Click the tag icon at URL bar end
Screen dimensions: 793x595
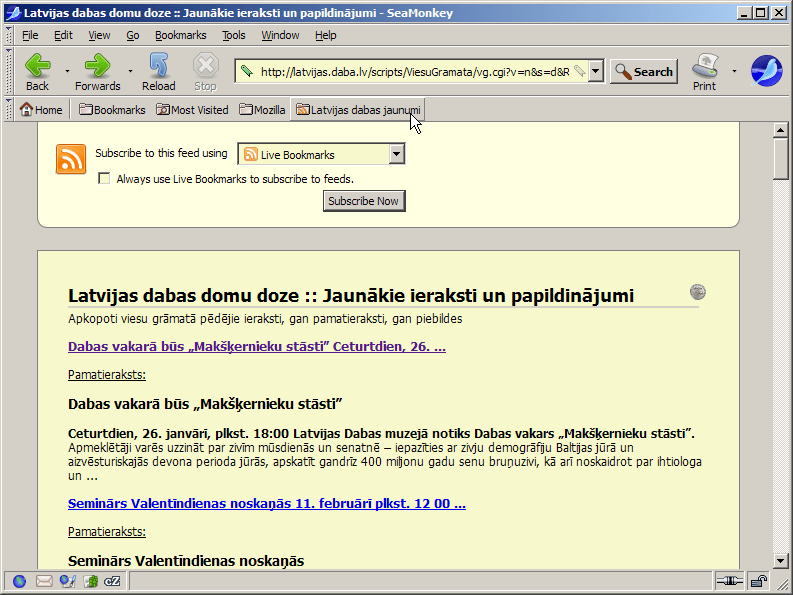[x=580, y=71]
